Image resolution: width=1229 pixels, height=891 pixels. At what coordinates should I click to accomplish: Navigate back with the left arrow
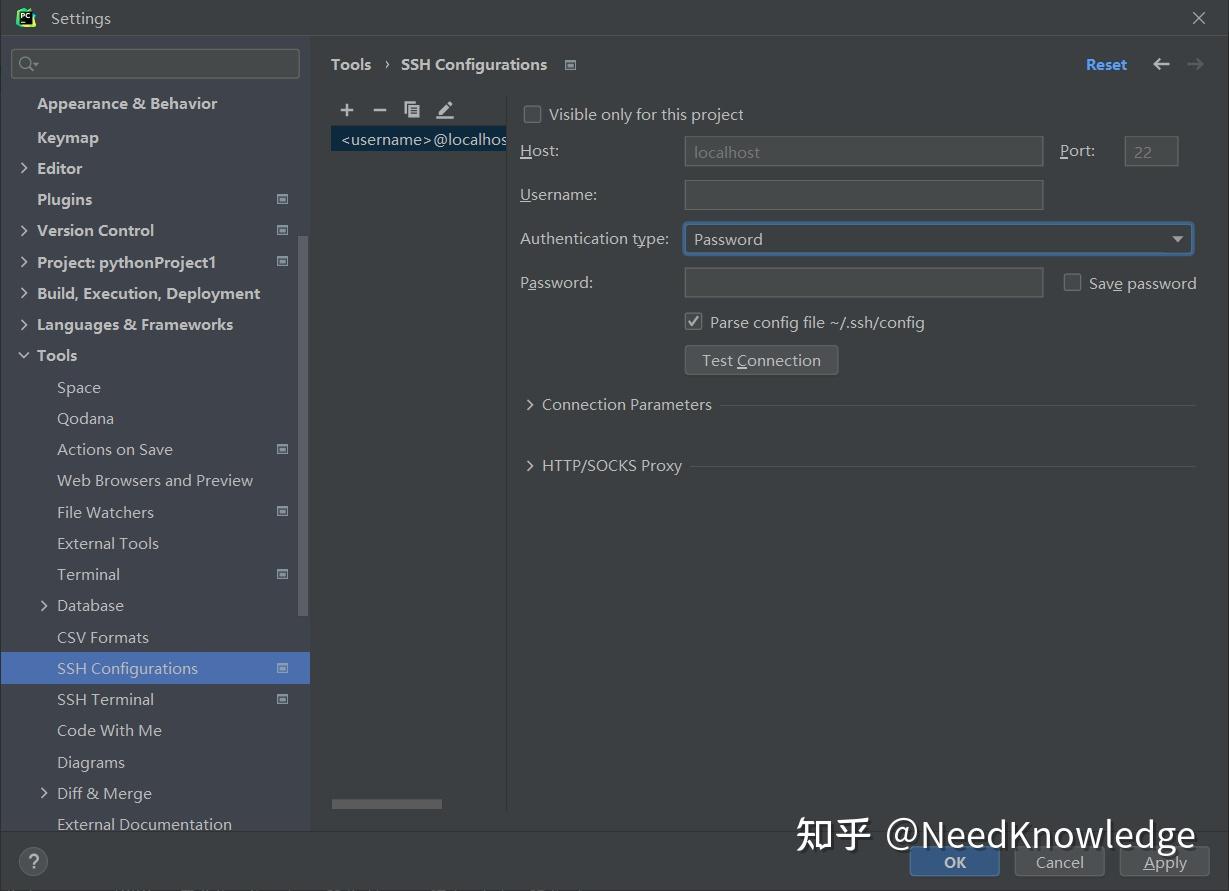[x=1161, y=64]
